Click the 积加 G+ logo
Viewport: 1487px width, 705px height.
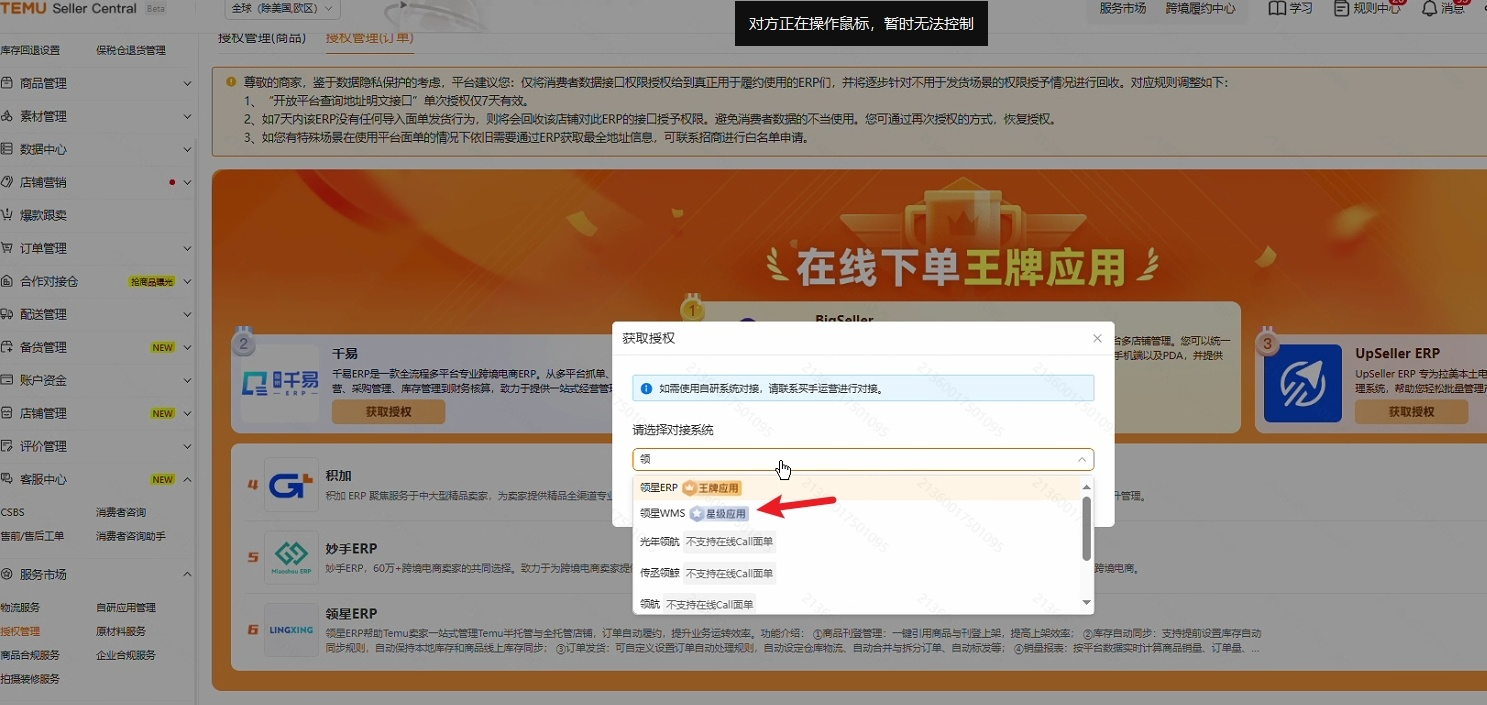click(x=291, y=485)
